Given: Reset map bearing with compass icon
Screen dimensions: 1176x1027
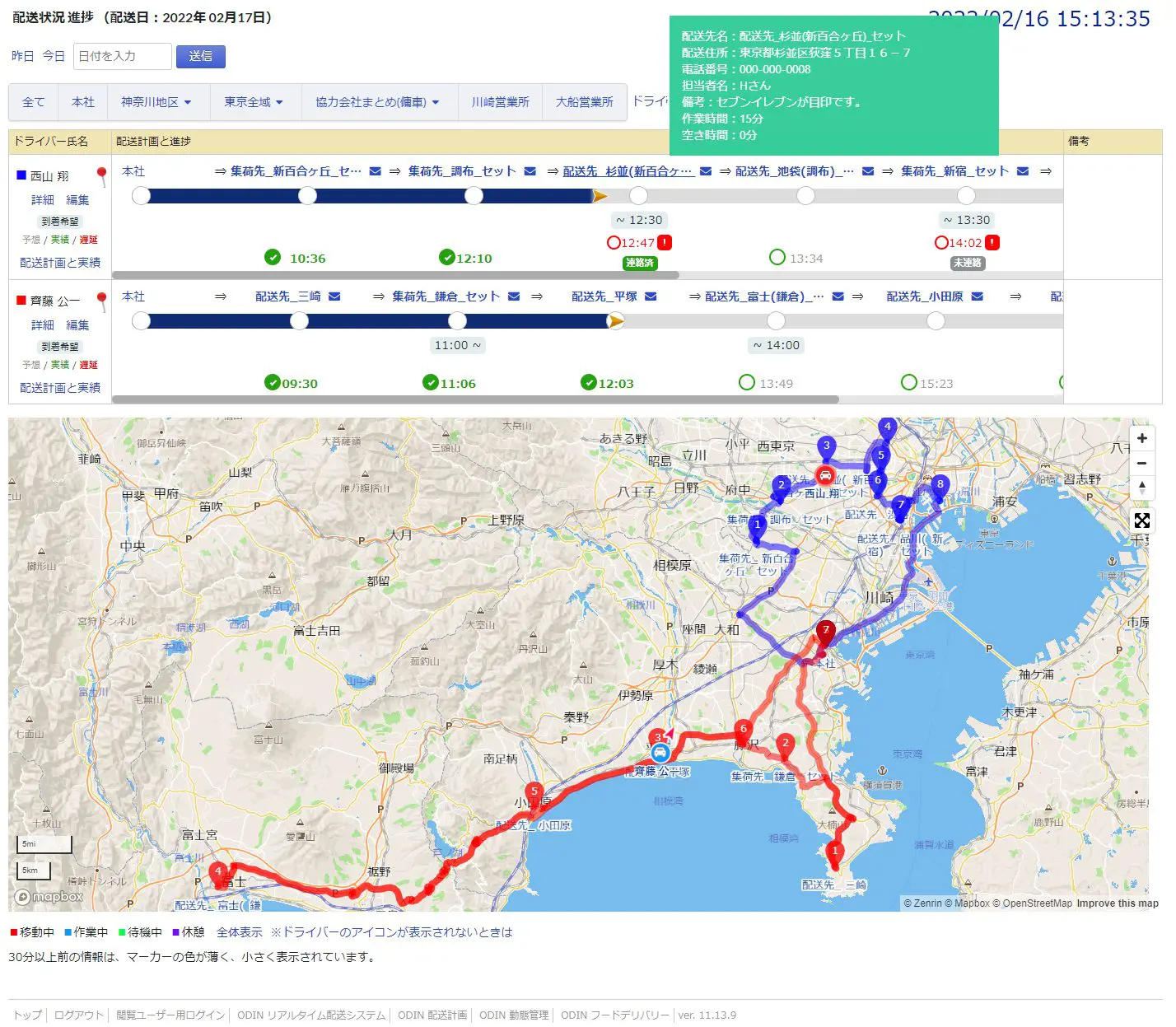Looking at the screenshot, I should coord(1141,488).
